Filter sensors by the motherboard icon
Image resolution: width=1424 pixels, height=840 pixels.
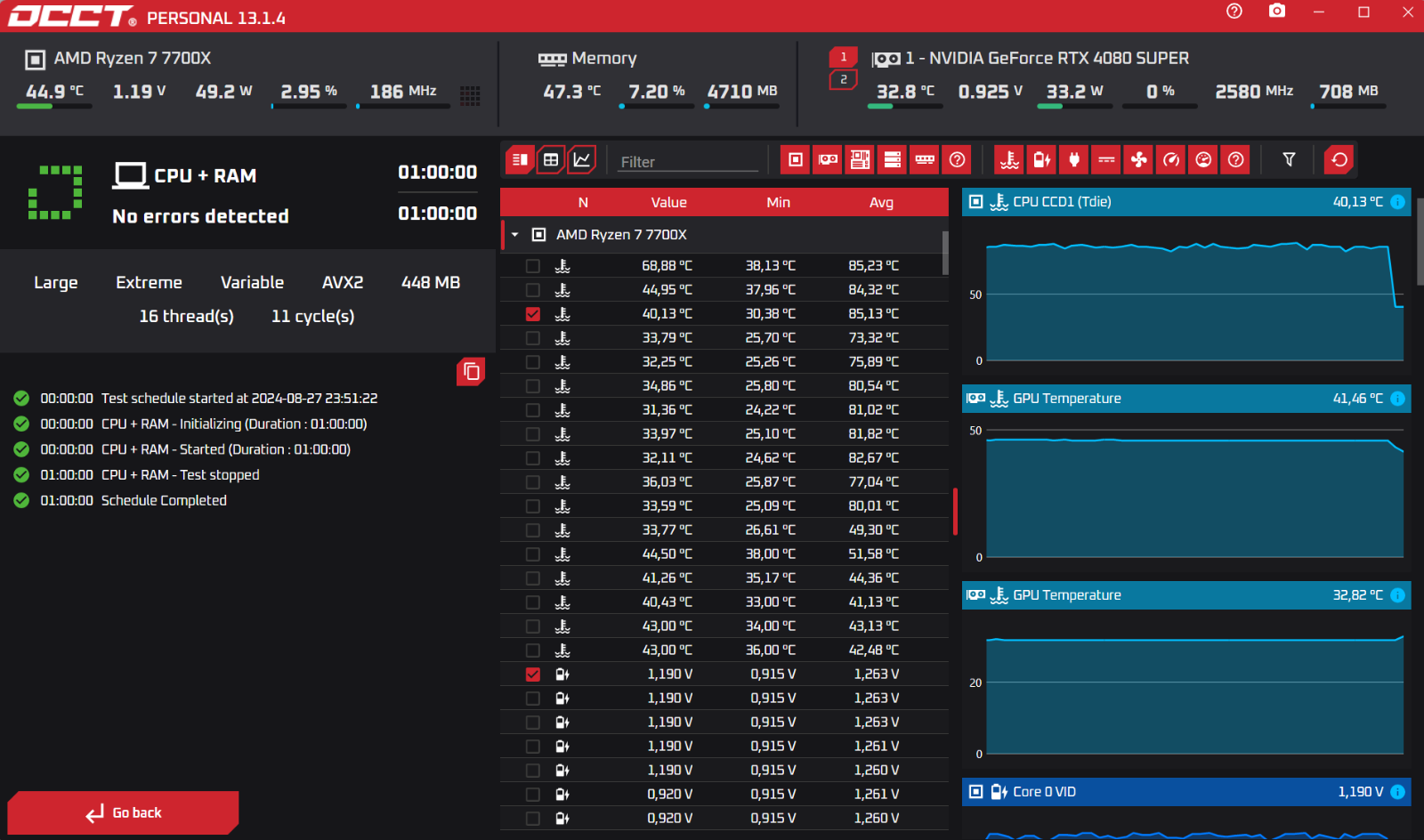[x=860, y=159]
